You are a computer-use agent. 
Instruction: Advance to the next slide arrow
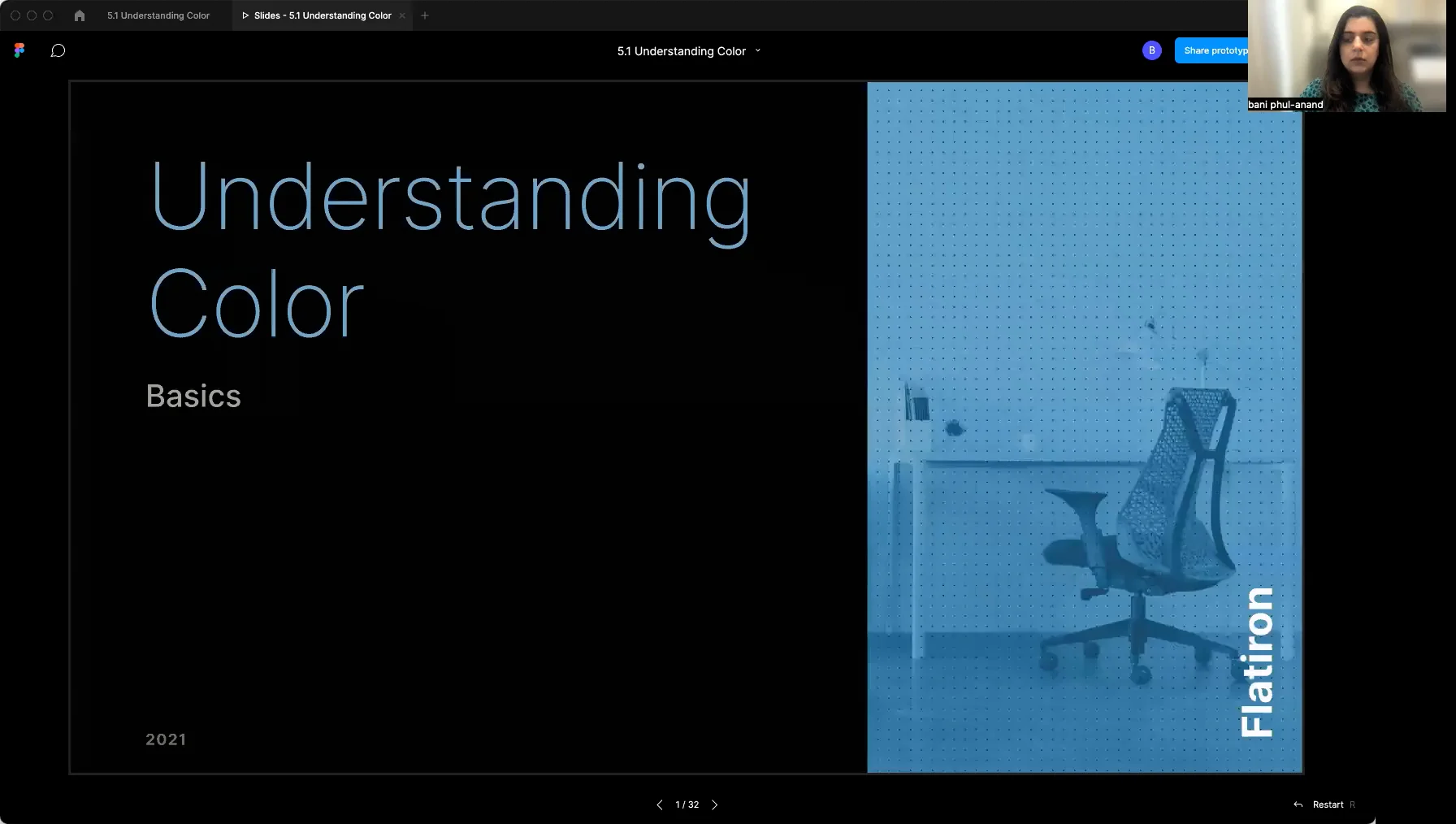coord(715,804)
